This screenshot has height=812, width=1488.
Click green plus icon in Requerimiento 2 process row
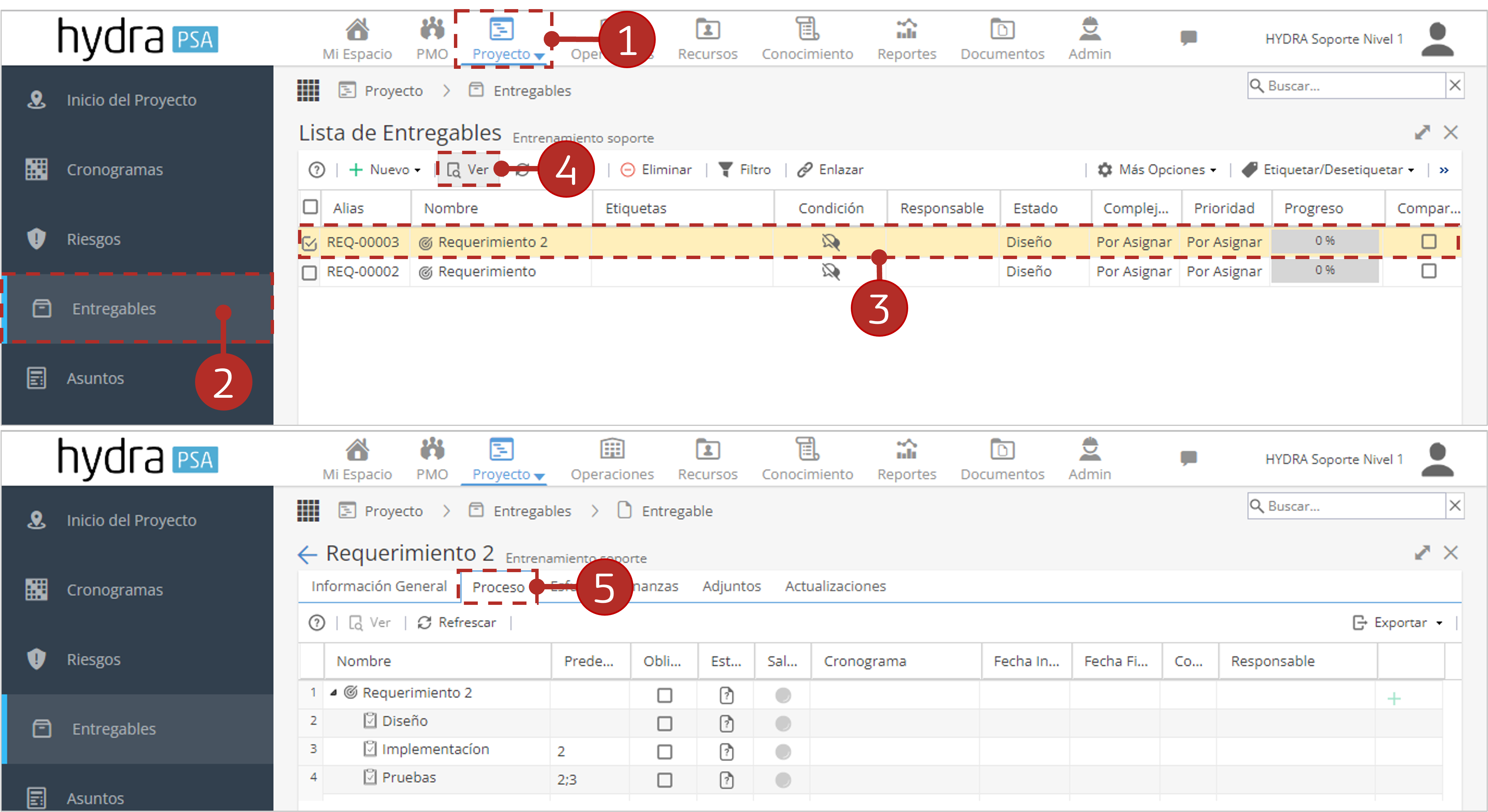1394,699
